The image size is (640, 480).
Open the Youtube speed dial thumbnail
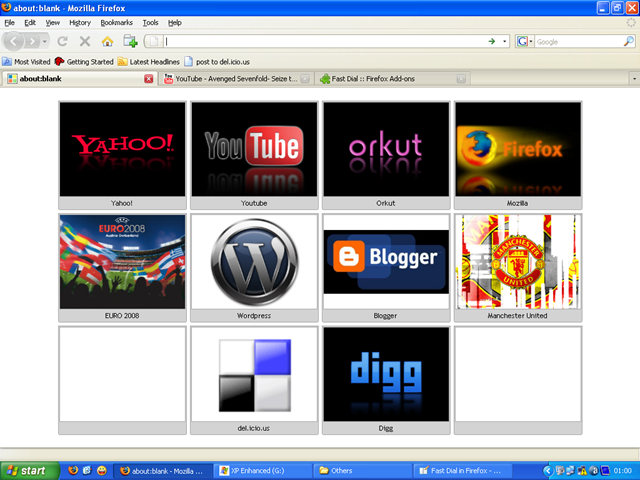pyautogui.click(x=254, y=155)
